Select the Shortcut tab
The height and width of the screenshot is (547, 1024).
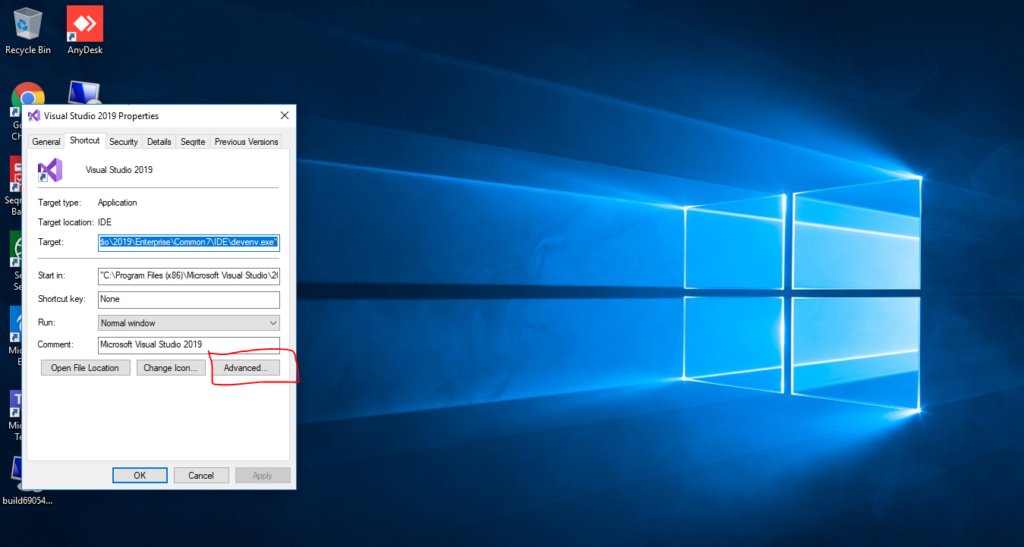(x=85, y=140)
